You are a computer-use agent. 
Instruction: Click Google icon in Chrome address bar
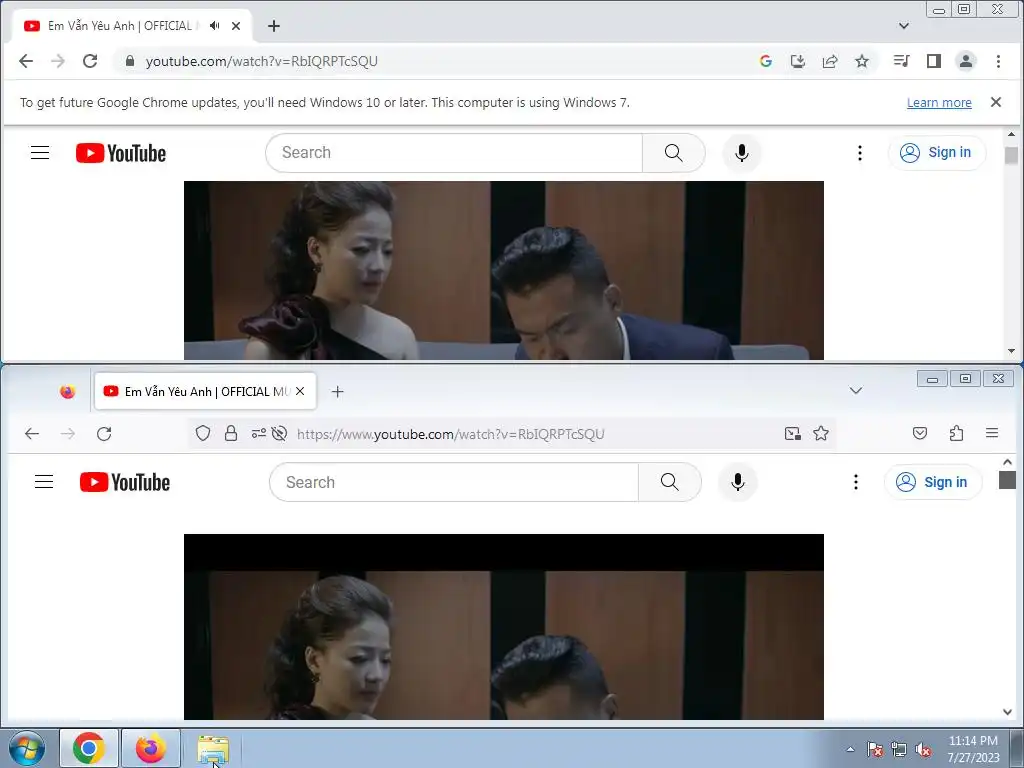(765, 61)
